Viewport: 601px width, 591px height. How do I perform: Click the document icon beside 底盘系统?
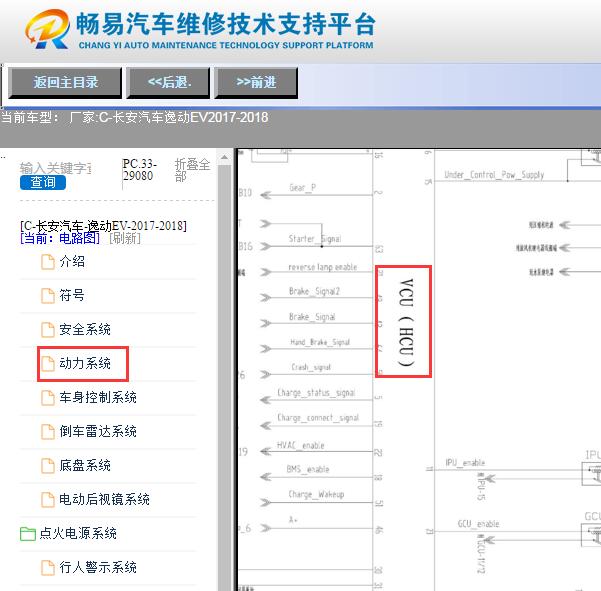pyautogui.click(x=48, y=466)
